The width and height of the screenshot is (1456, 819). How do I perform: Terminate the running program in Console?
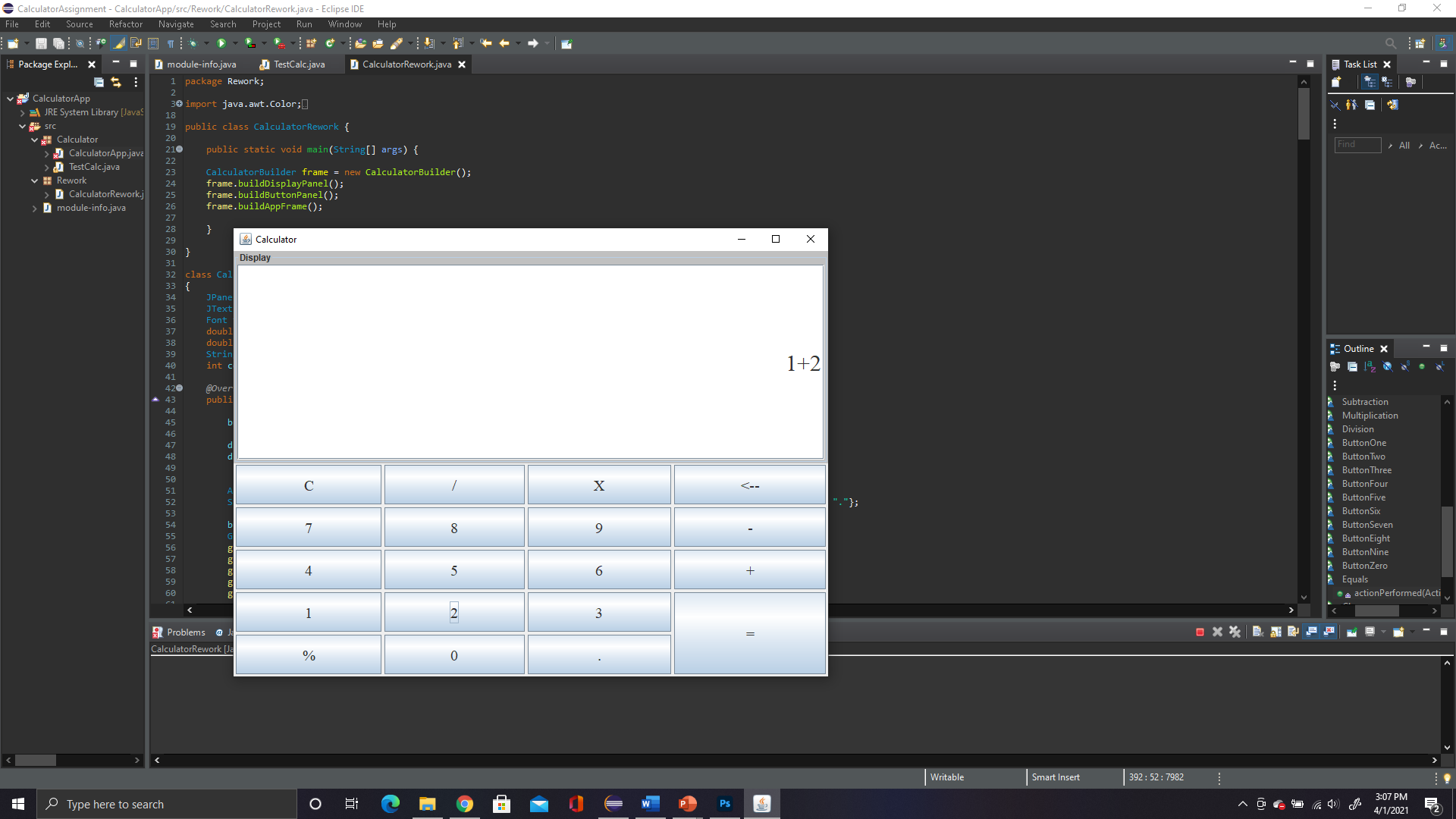[x=1200, y=632]
